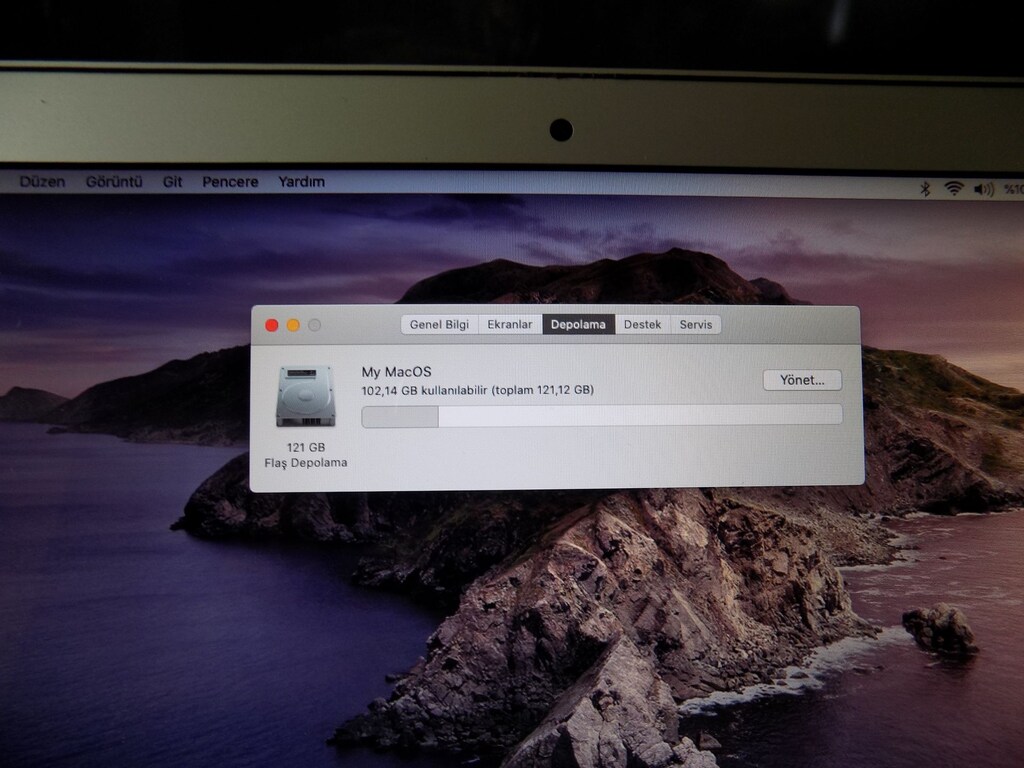Click the Bluetooth icon in menu bar
This screenshot has width=1024, height=768.
coord(925,189)
